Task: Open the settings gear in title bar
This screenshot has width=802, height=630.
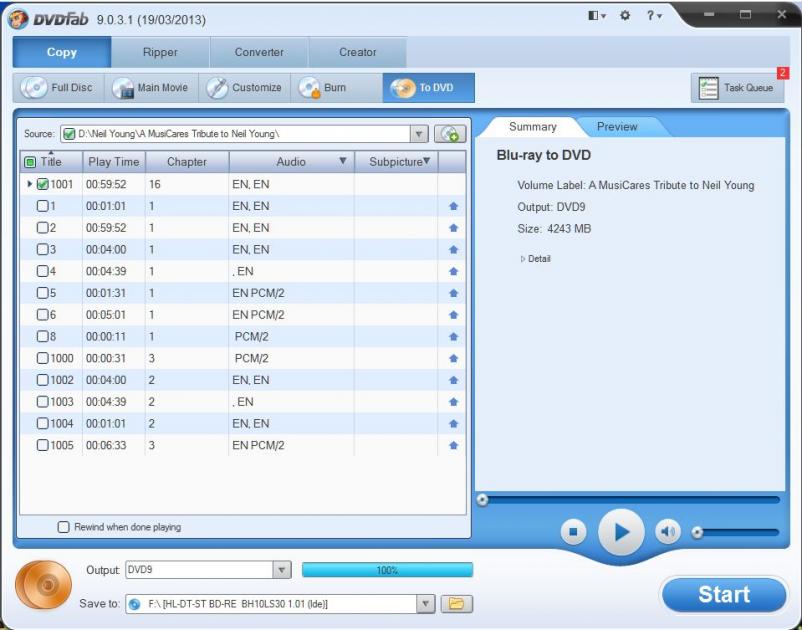Action: coord(625,16)
